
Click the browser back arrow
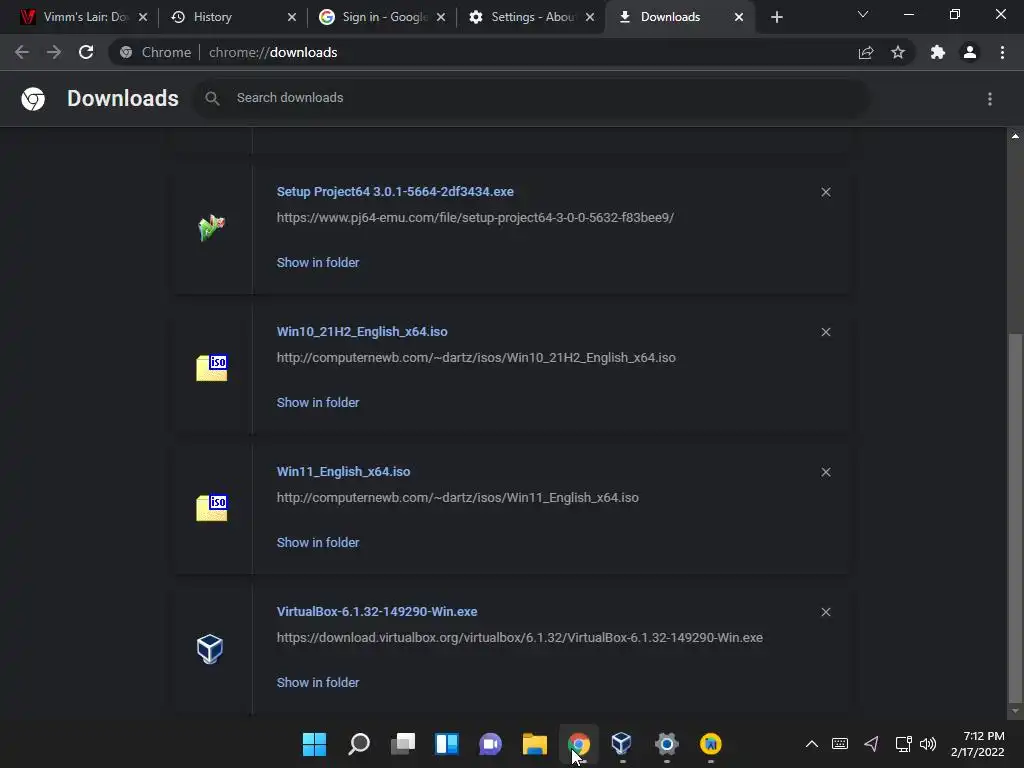coord(22,52)
